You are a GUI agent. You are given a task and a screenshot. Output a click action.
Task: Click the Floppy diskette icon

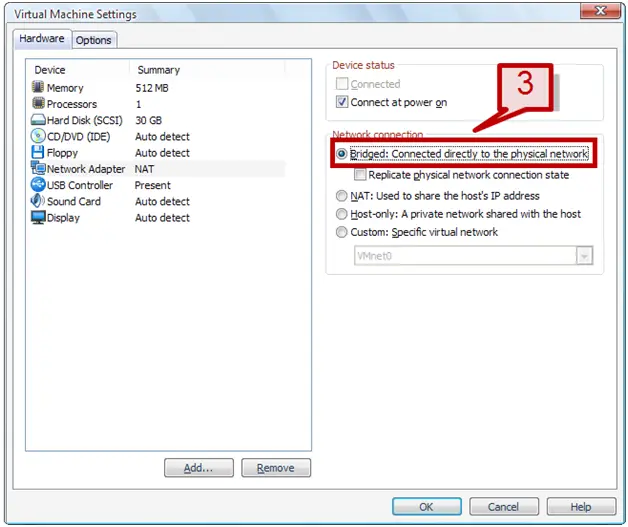tap(38, 152)
